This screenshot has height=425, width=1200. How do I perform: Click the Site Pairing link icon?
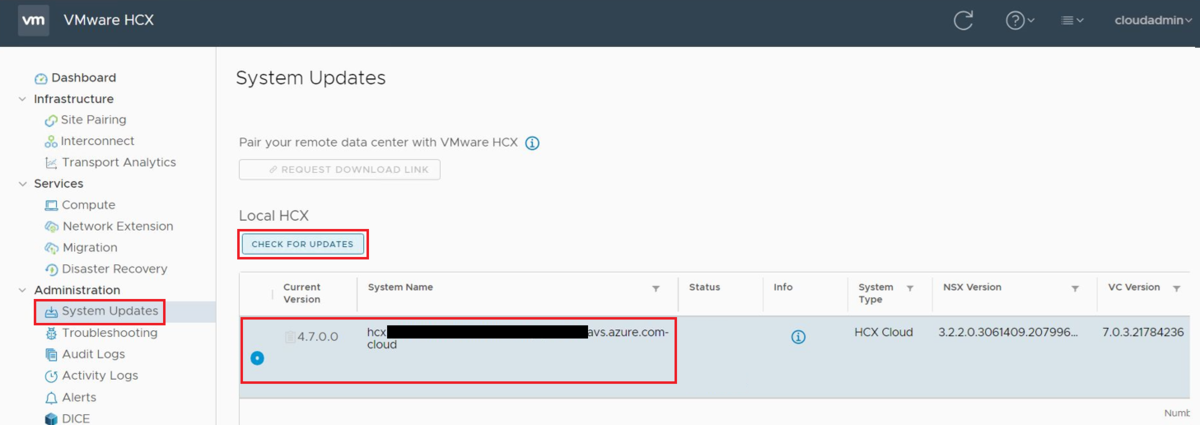[x=51, y=120]
